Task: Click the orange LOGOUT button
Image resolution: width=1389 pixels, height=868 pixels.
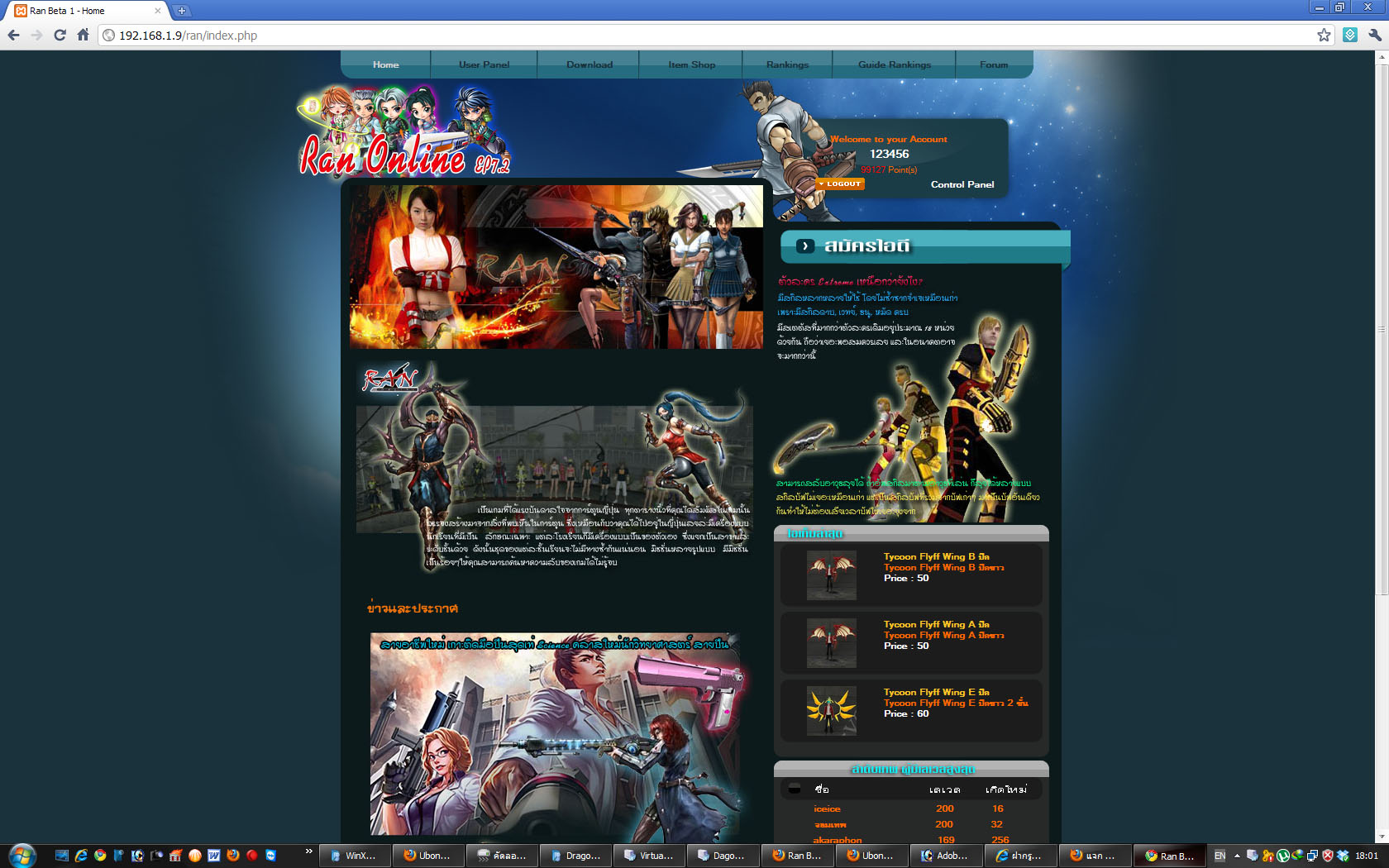Action: point(840,184)
